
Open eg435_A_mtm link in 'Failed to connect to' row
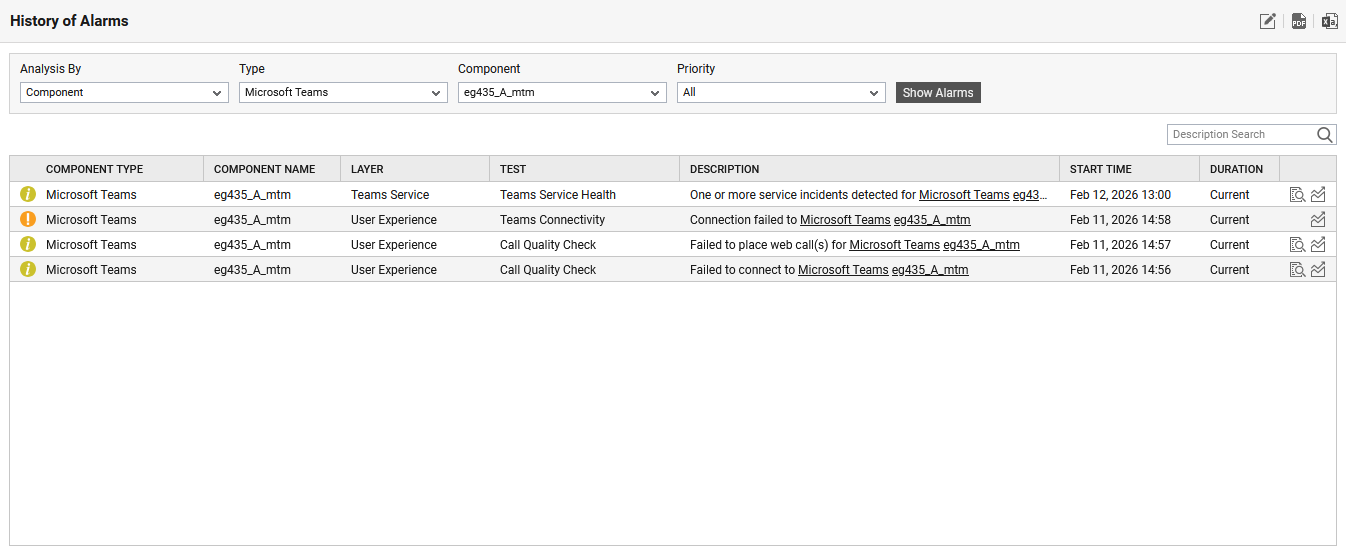[930, 270]
